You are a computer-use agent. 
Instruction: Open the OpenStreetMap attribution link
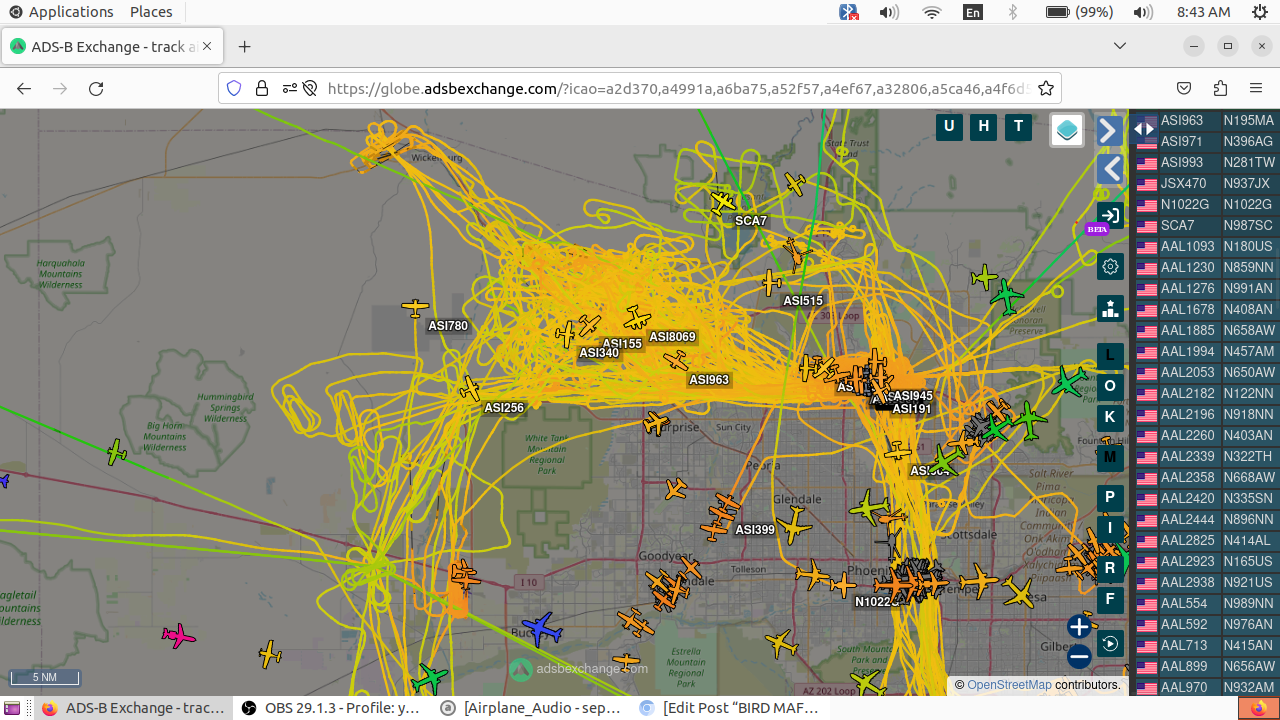click(1009, 685)
